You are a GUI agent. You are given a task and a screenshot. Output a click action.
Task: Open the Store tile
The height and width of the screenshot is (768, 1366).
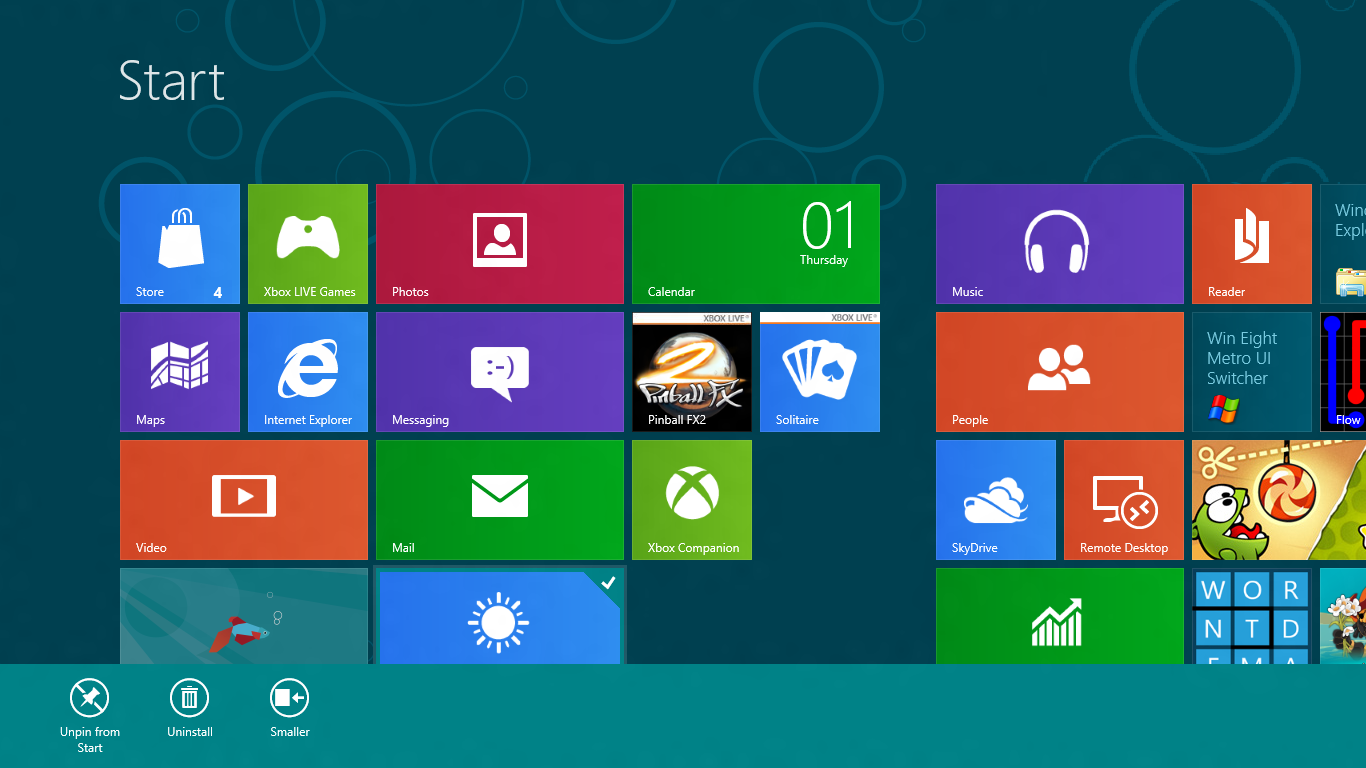(x=180, y=244)
